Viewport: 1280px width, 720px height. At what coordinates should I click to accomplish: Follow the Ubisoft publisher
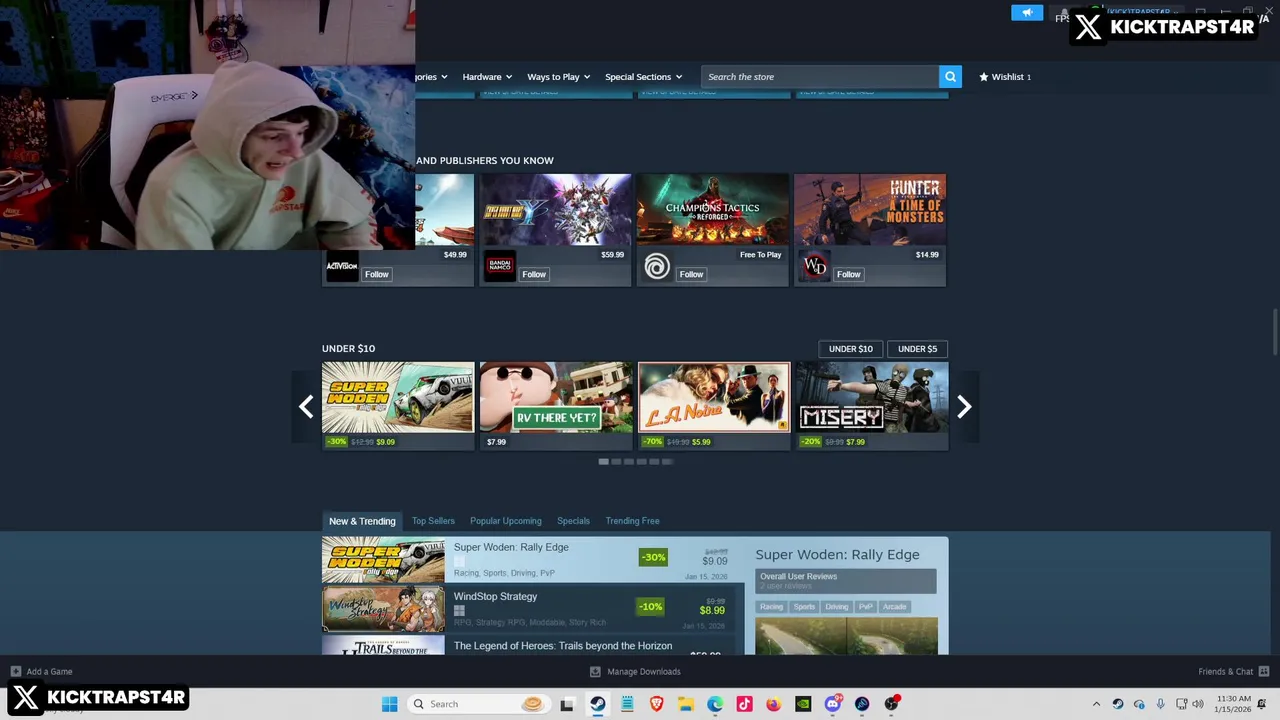coord(691,274)
